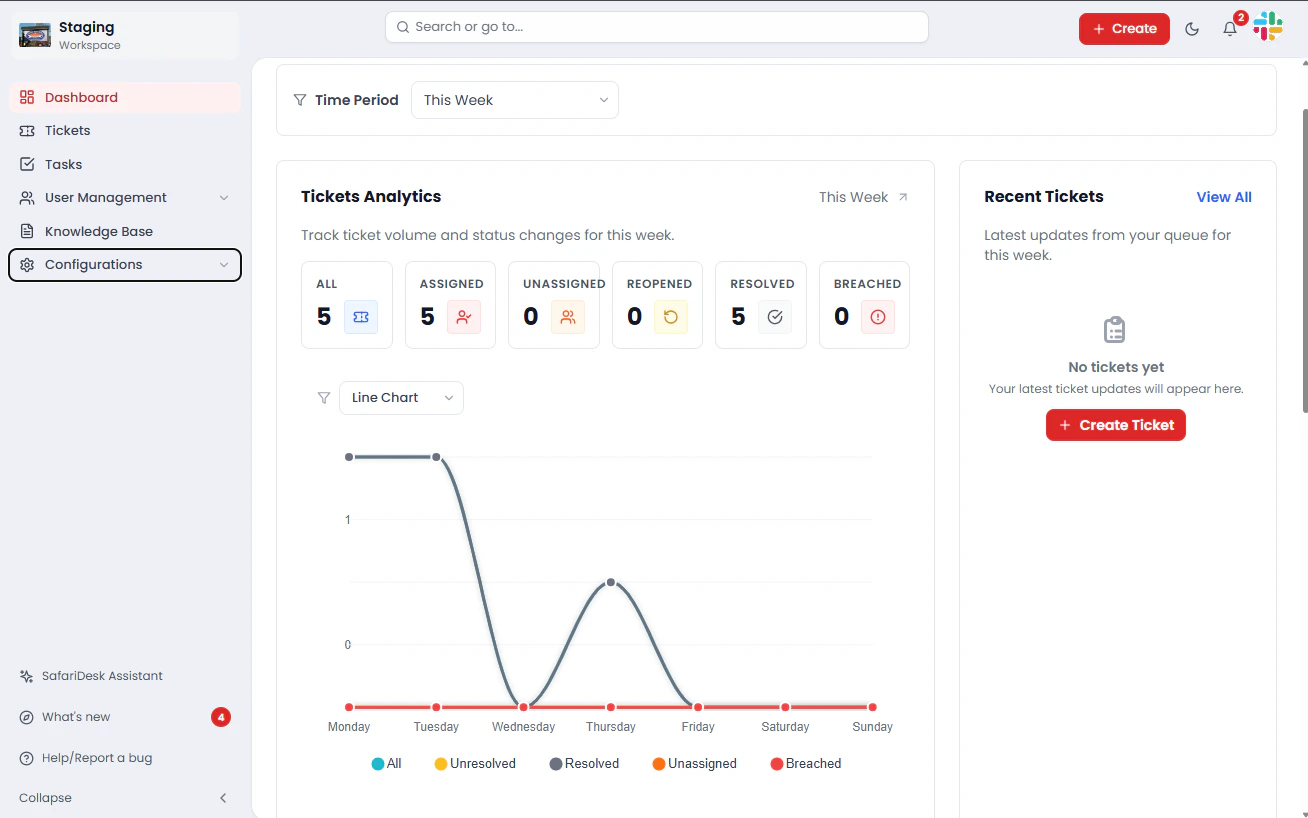The image size is (1308, 818).
Task: Click the Breached tickets alert icon
Action: (878, 317)
